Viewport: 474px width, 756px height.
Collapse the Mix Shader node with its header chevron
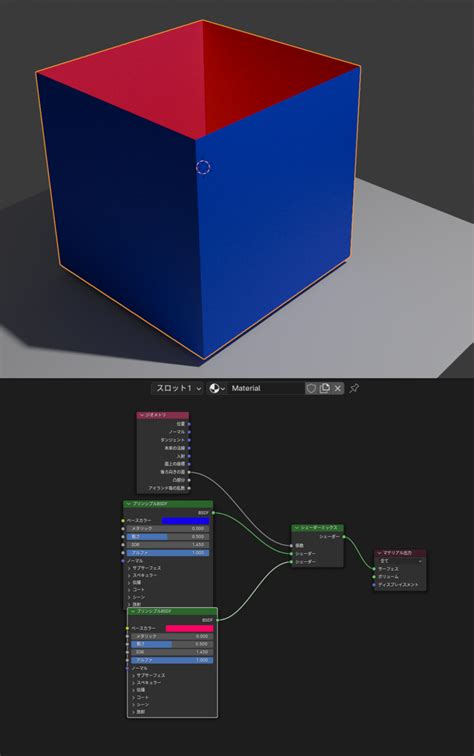[297, 528]
